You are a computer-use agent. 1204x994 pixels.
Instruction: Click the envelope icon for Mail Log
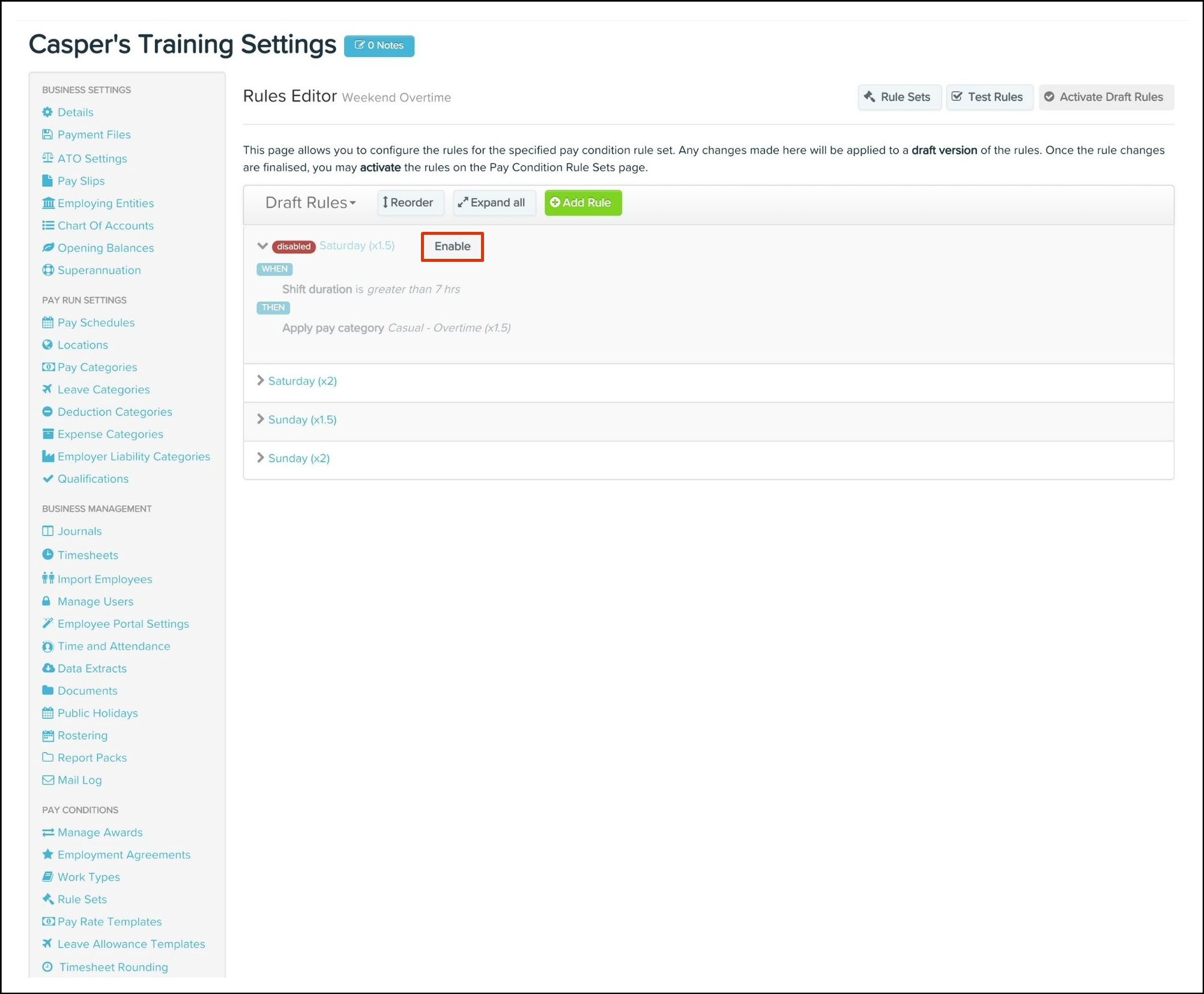(47, 780)
